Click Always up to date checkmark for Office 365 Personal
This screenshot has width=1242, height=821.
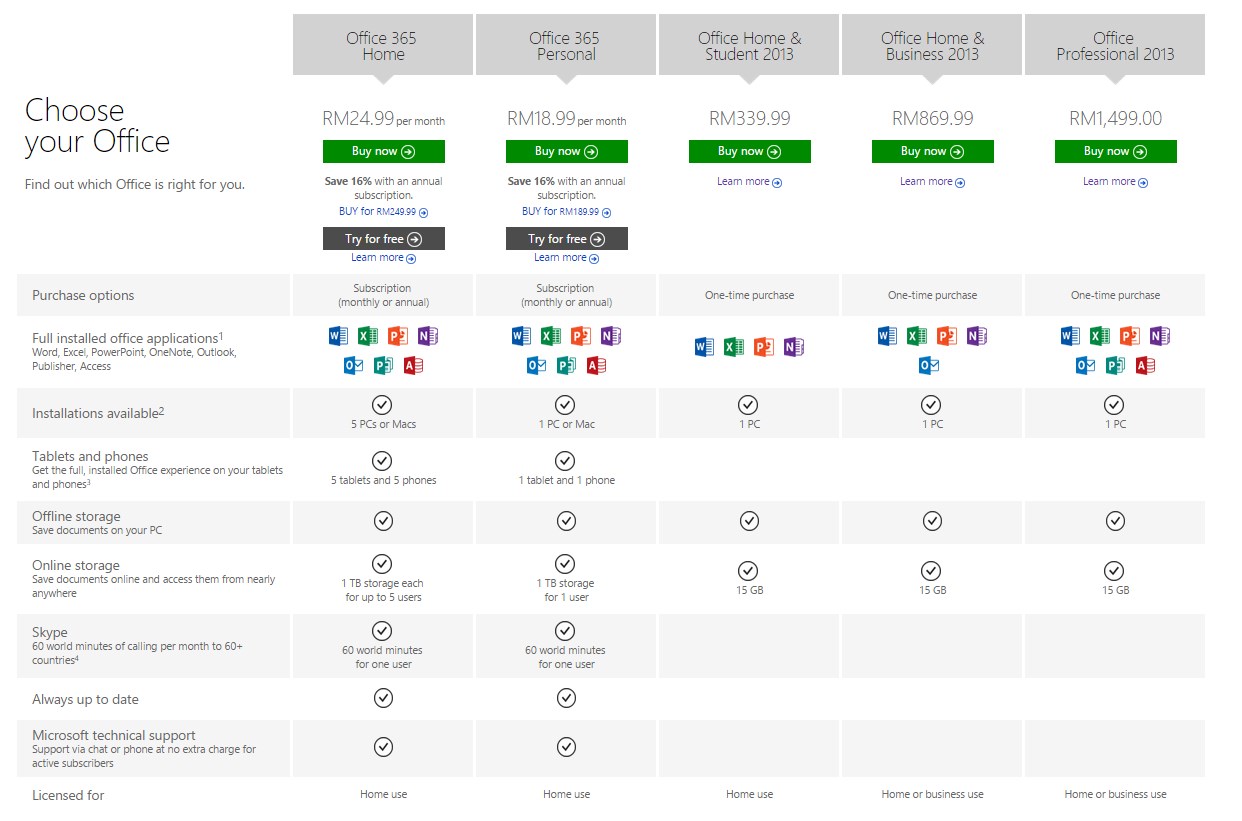click(566, 698)
